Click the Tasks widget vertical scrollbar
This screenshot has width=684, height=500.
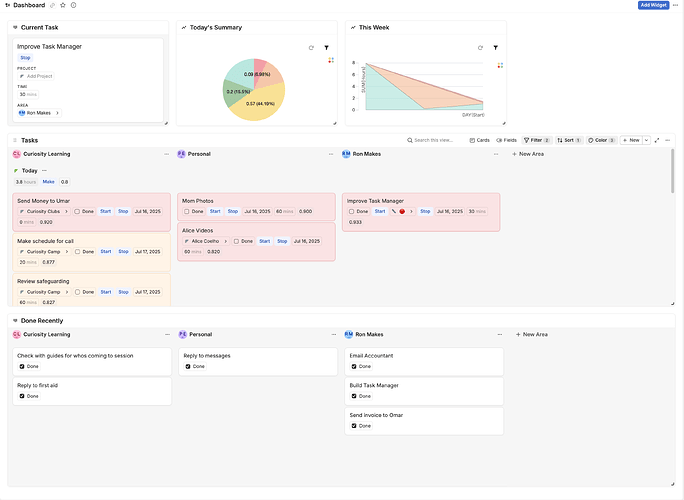(x=672, y=171)
